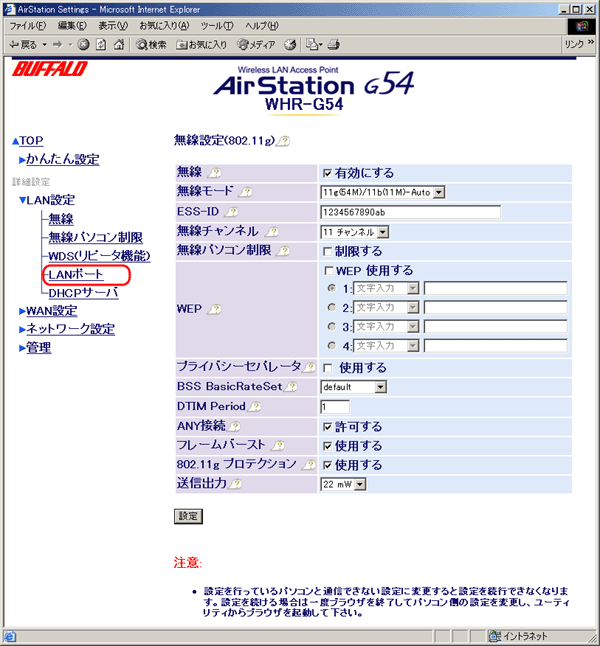Open the WDS(リピータ機能) link
600x646 pixels.
[x=99, y=256]
